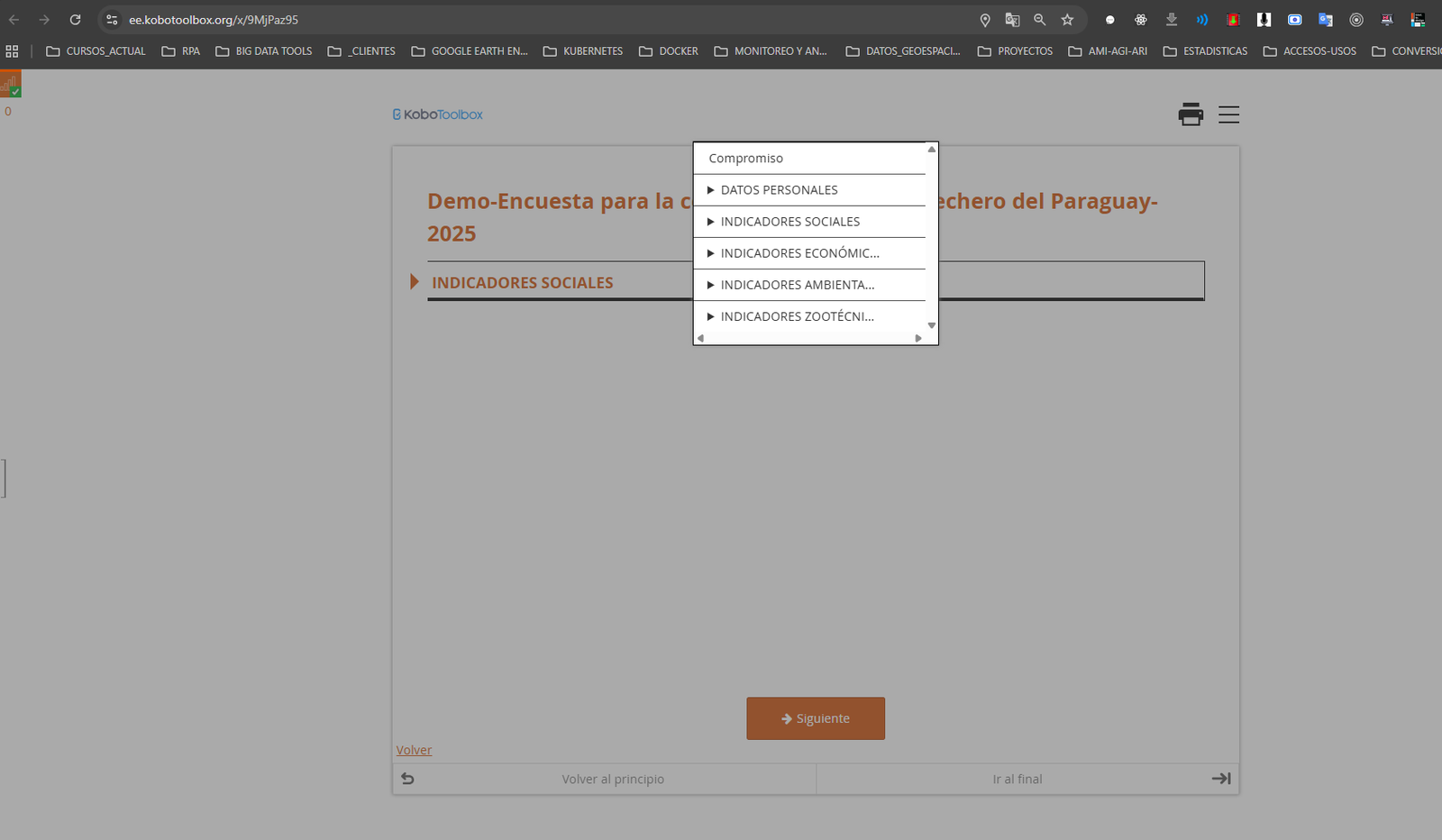Click the browser zoom magnifier icon
The height and width of the screenshot is (840, 1442).
tap(1039, 20)
